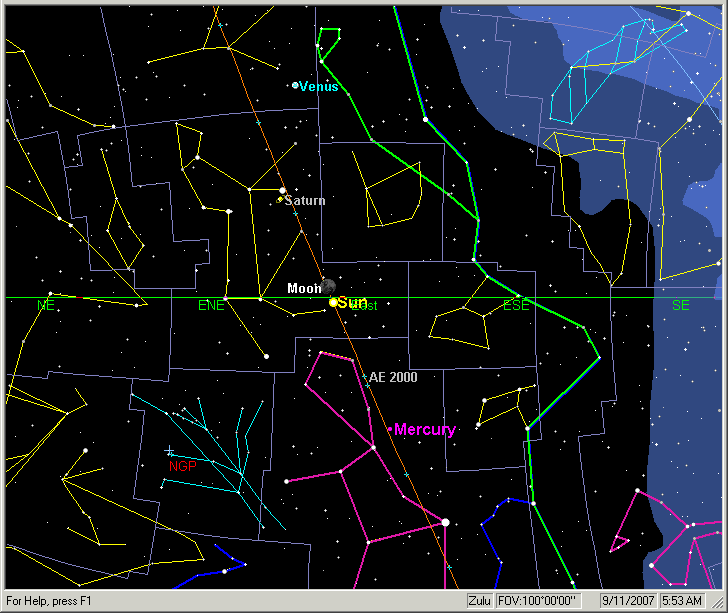Click the Moon disc icon
This screenshot has width=728, height=613.
pos(329,287)
